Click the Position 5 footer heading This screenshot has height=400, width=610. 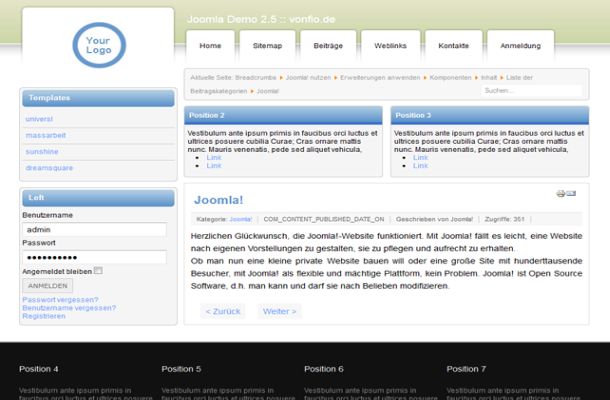click(x=181, y=369)
